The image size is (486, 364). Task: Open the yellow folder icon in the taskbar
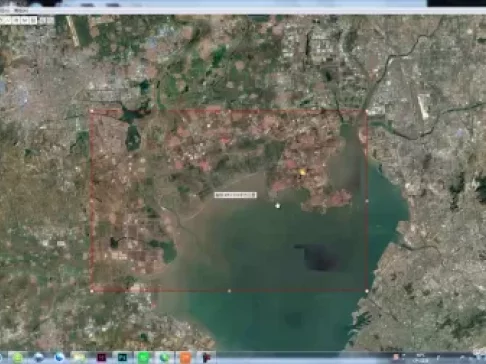click(80, 357)
